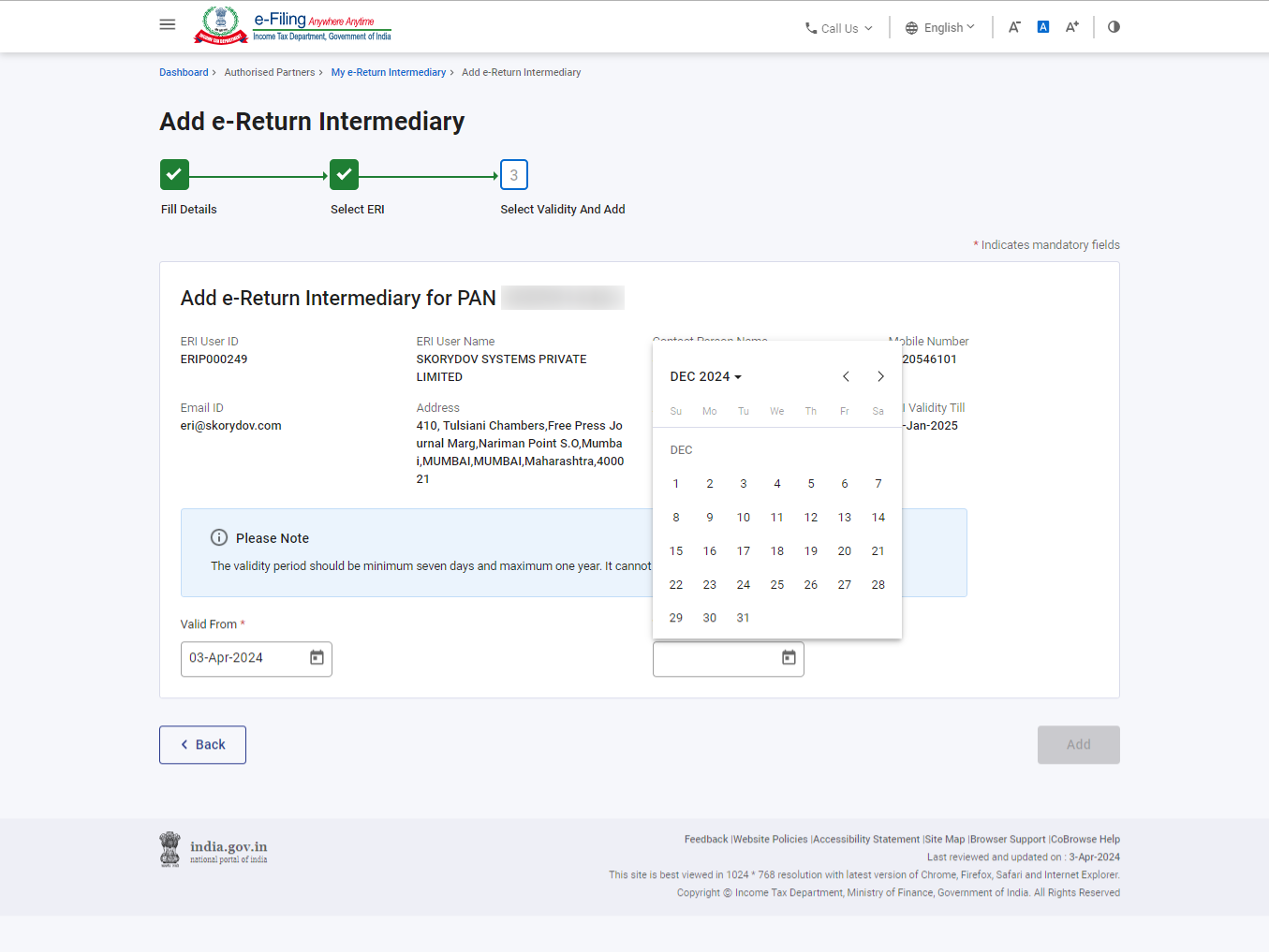1269x952 pixels.
Task: Select December 31 in the calendar
Action: [743, 618]
